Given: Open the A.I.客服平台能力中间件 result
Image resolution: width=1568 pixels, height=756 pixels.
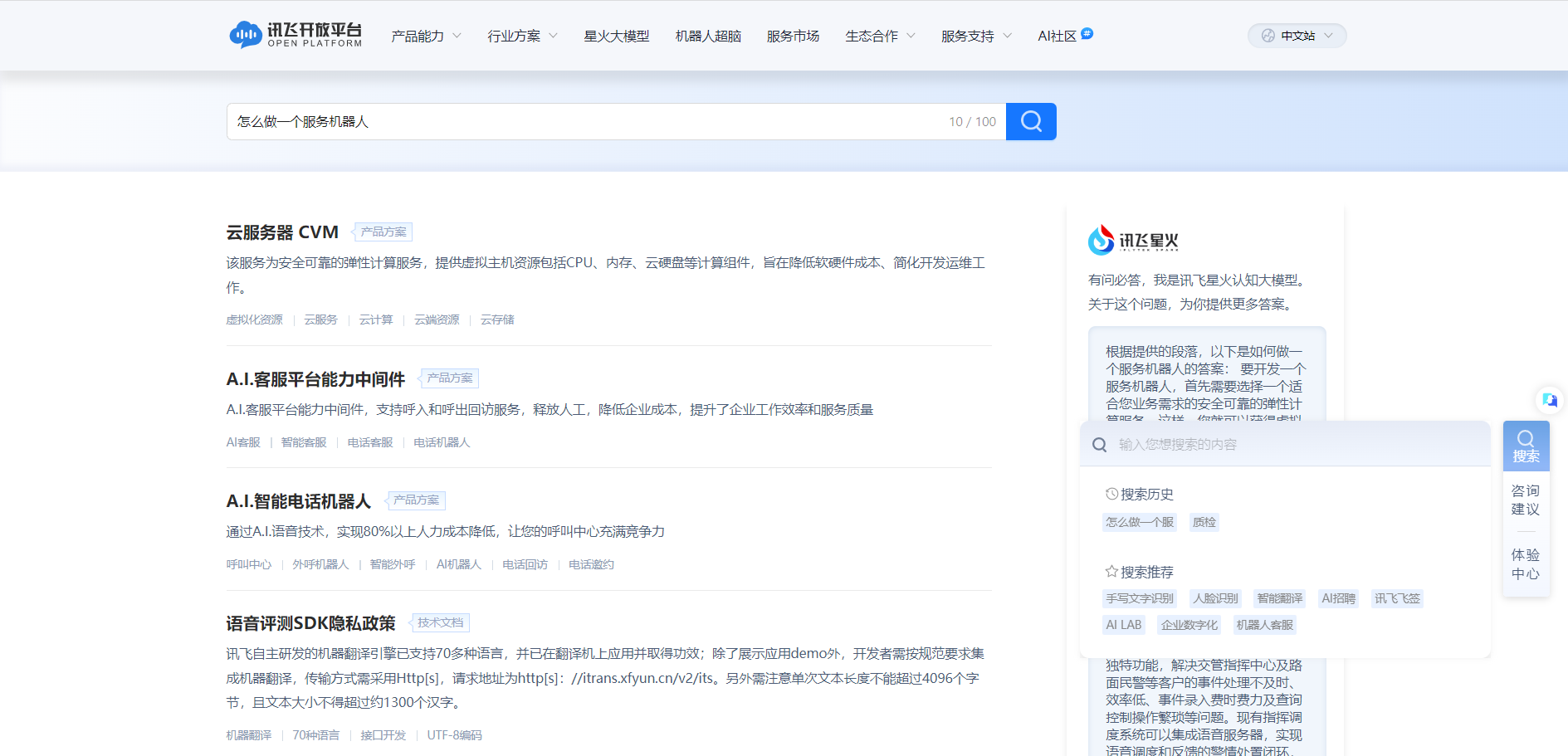Looking at the screenshot, I should [315, 379].
